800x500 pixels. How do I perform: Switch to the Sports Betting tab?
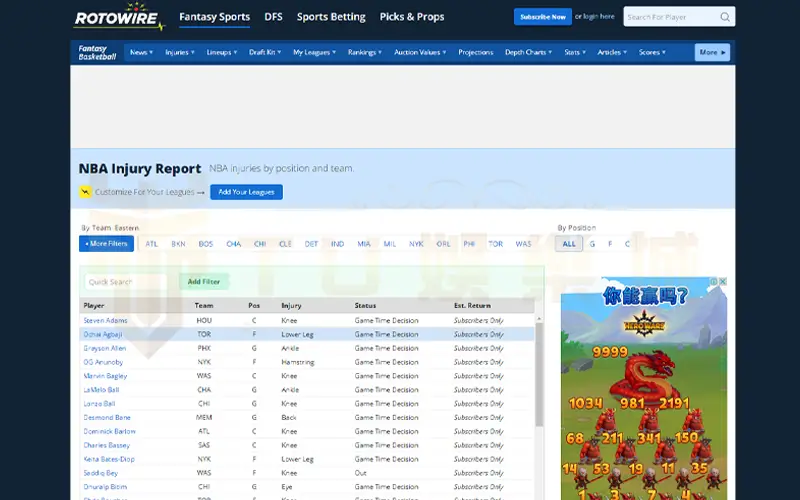[331, 17]
